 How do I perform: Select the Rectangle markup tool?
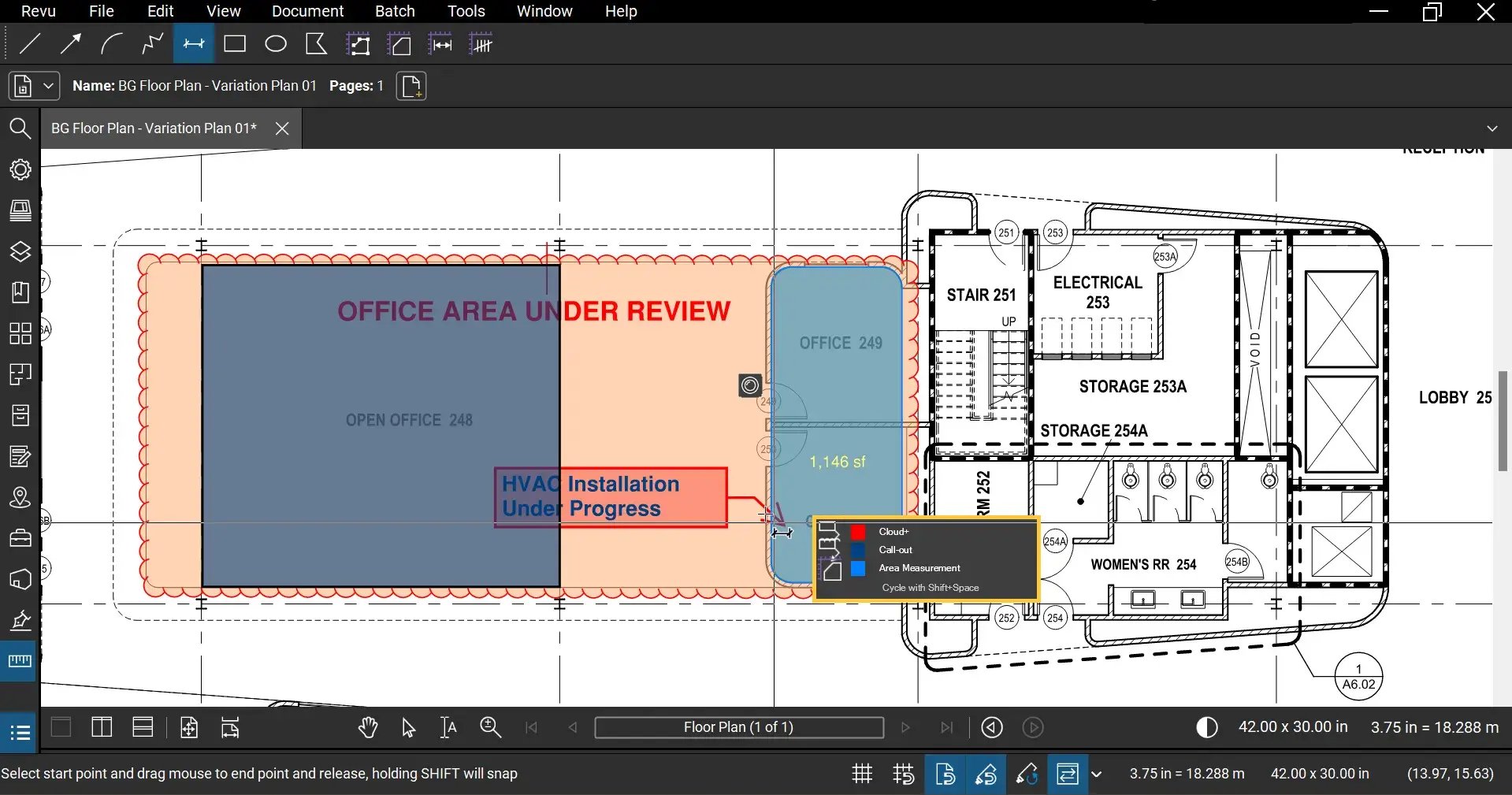(x=235, y=44)
